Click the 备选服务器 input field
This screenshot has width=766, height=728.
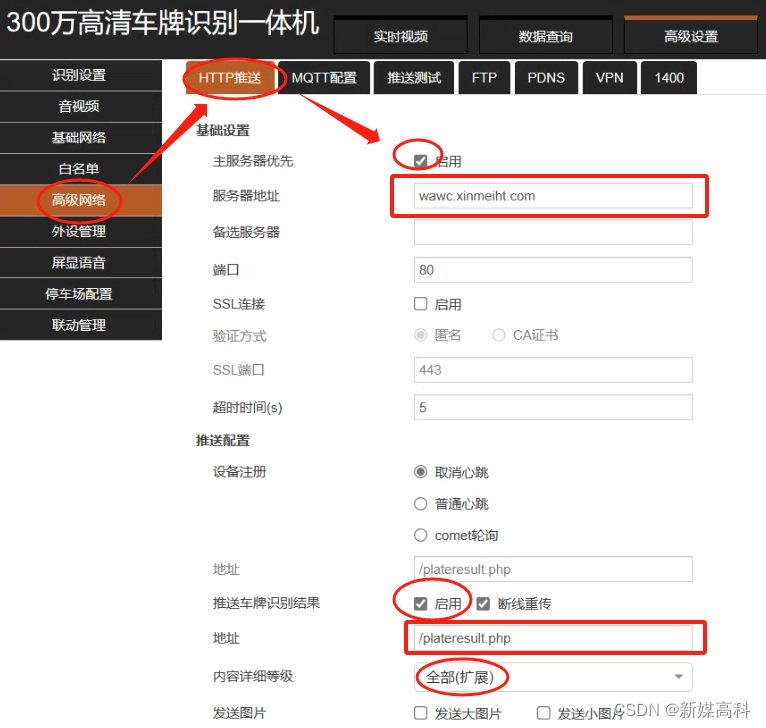pos(553,232)
